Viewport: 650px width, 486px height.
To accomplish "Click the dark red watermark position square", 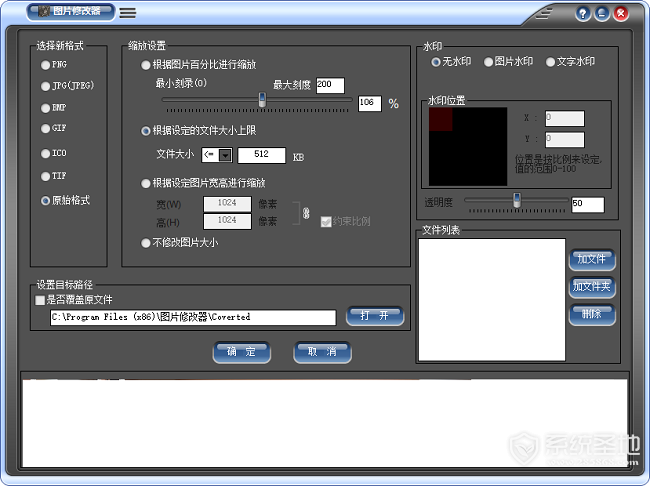I will 440,119.
